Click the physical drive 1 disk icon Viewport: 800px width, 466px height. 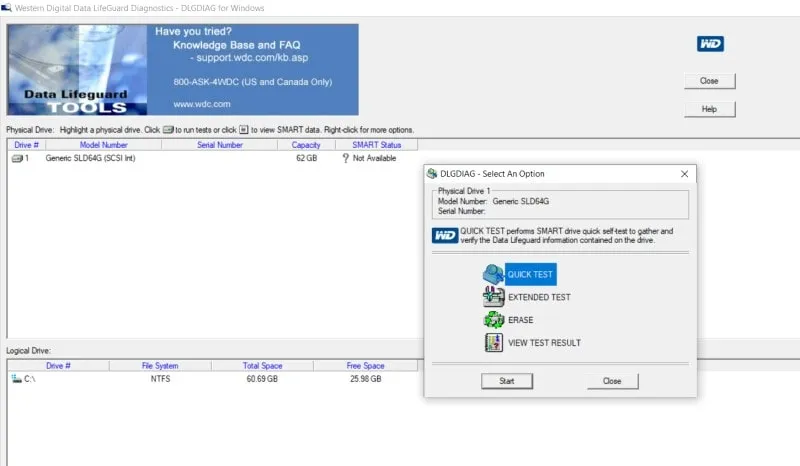17,159
